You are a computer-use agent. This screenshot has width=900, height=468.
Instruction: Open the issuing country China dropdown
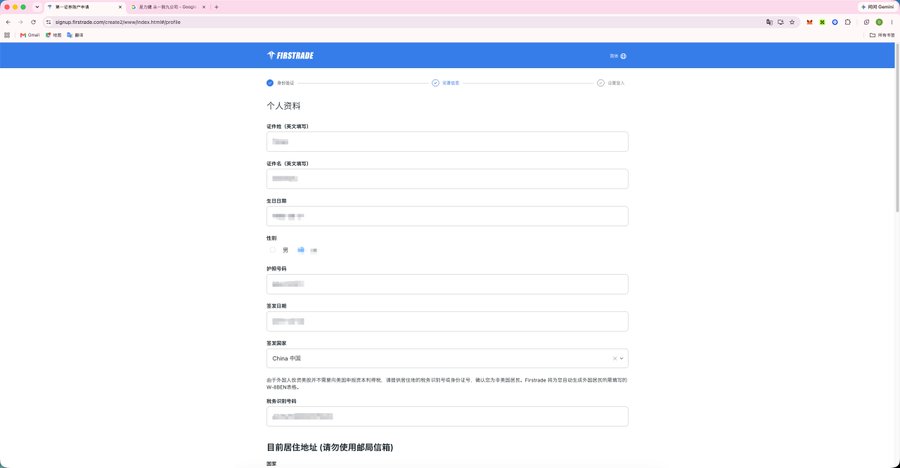(x=447, y=358)
